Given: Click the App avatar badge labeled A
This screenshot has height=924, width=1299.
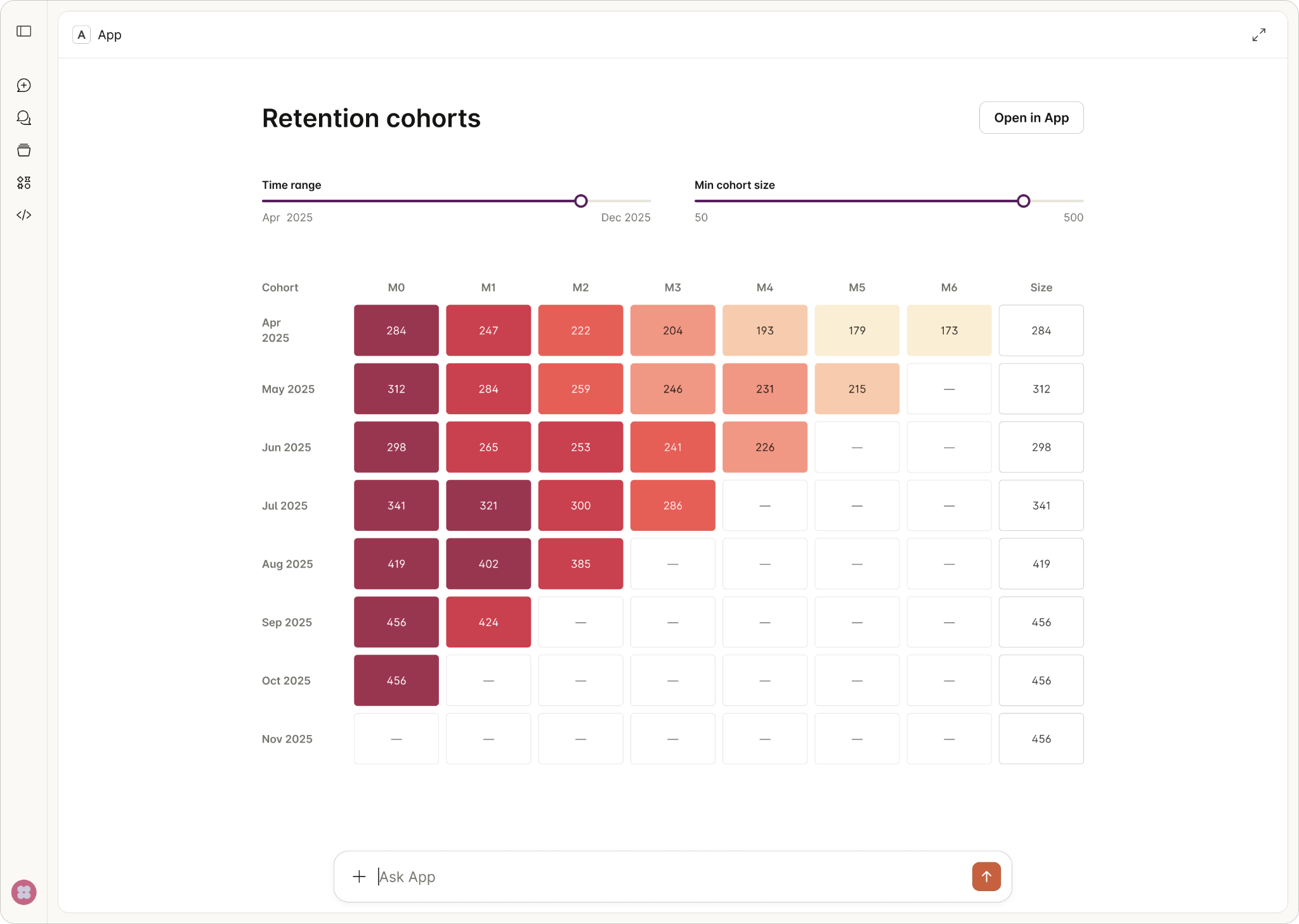Looking at the screenshot, I should pyautogui.click(x=81, y=35).
